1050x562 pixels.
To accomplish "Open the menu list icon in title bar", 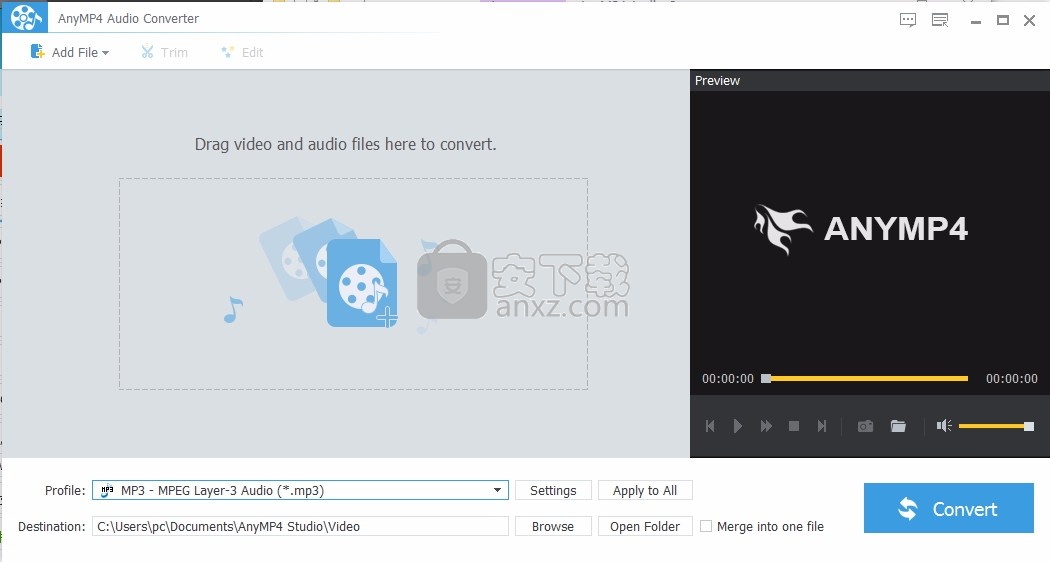I will [940, 20].
